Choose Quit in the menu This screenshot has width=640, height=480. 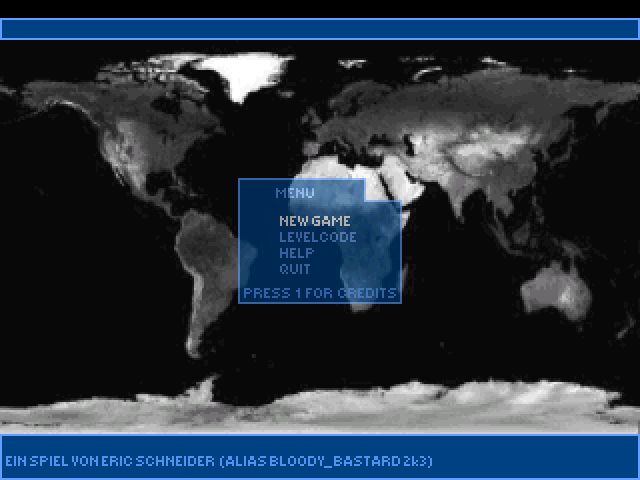295,269
